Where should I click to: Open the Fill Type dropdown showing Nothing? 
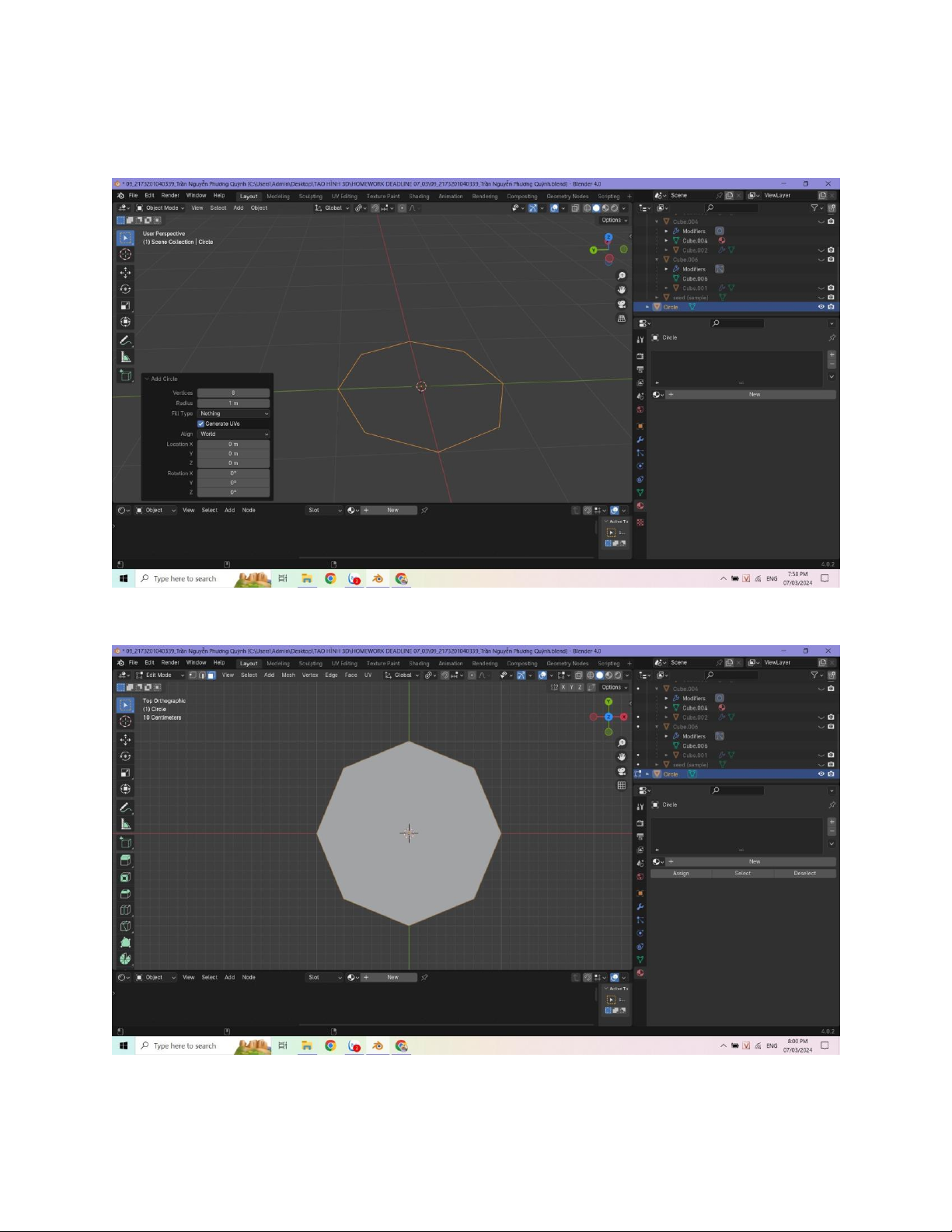point(233,414)
